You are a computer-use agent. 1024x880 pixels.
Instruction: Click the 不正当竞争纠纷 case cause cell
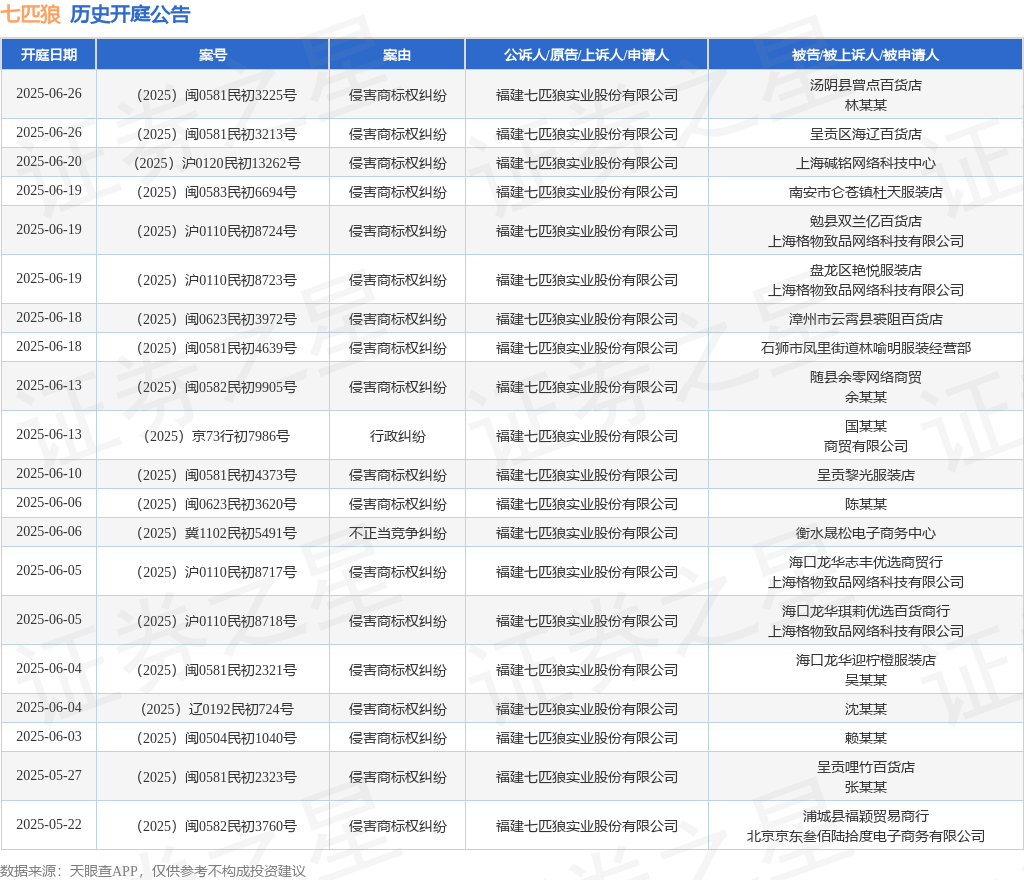pos(398,533)
